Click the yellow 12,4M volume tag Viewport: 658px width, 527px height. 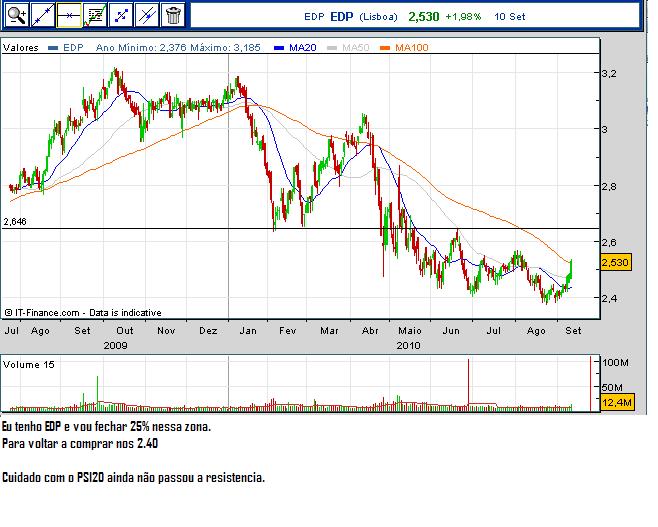(x=617, y=402)
